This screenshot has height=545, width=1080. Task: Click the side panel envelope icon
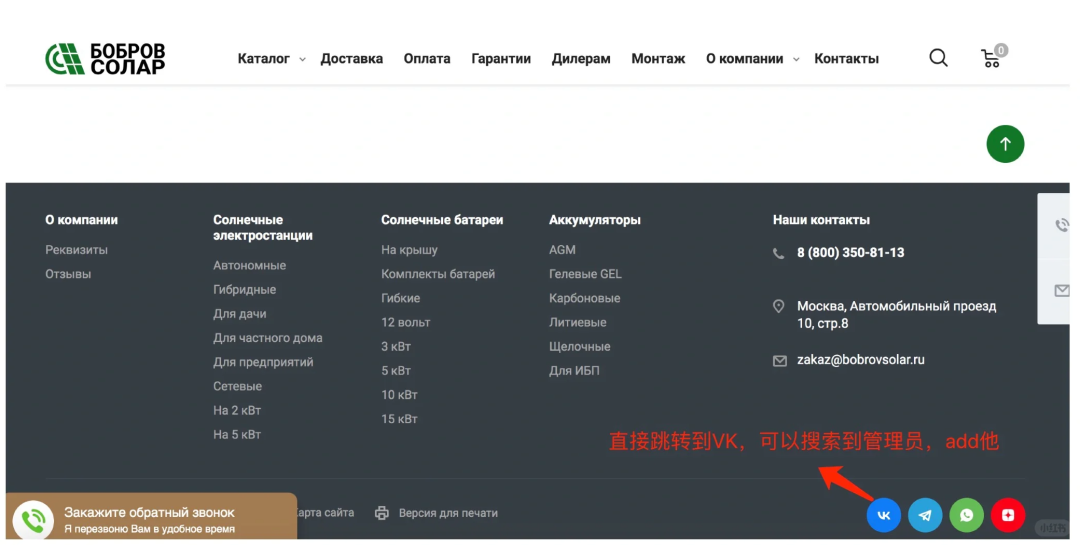click(x=1062, y=290)
